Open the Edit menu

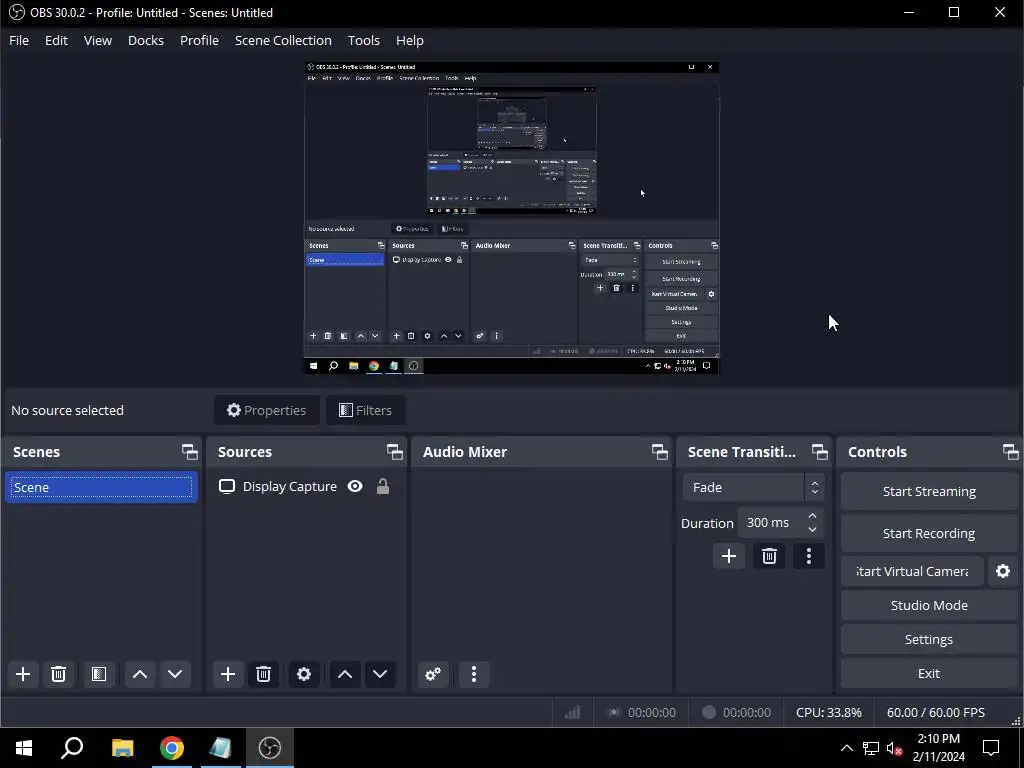pos(56,40)
